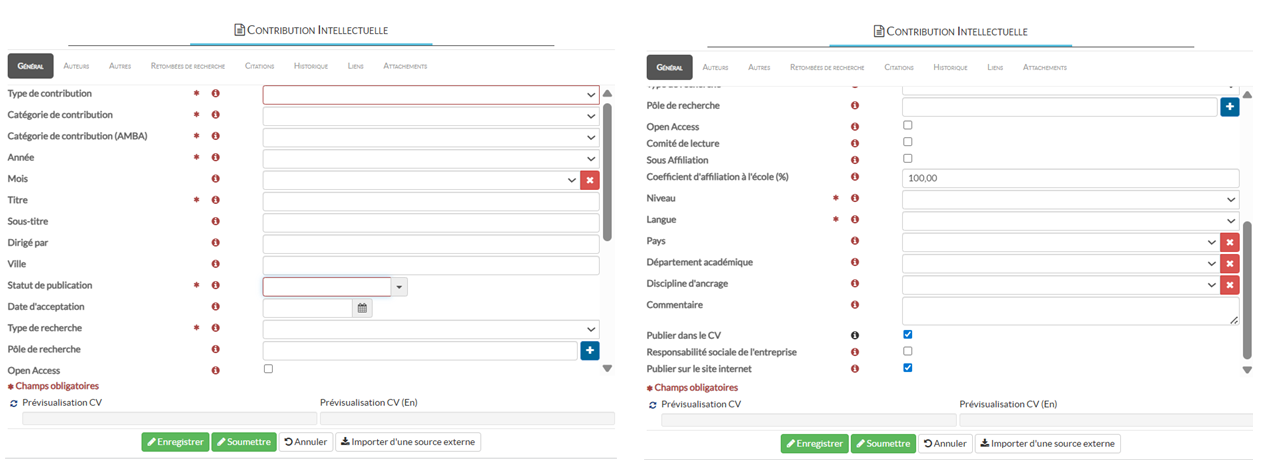Click the info icon beside Niveau
The image size is (1280, 474).
tap(855, 199)
